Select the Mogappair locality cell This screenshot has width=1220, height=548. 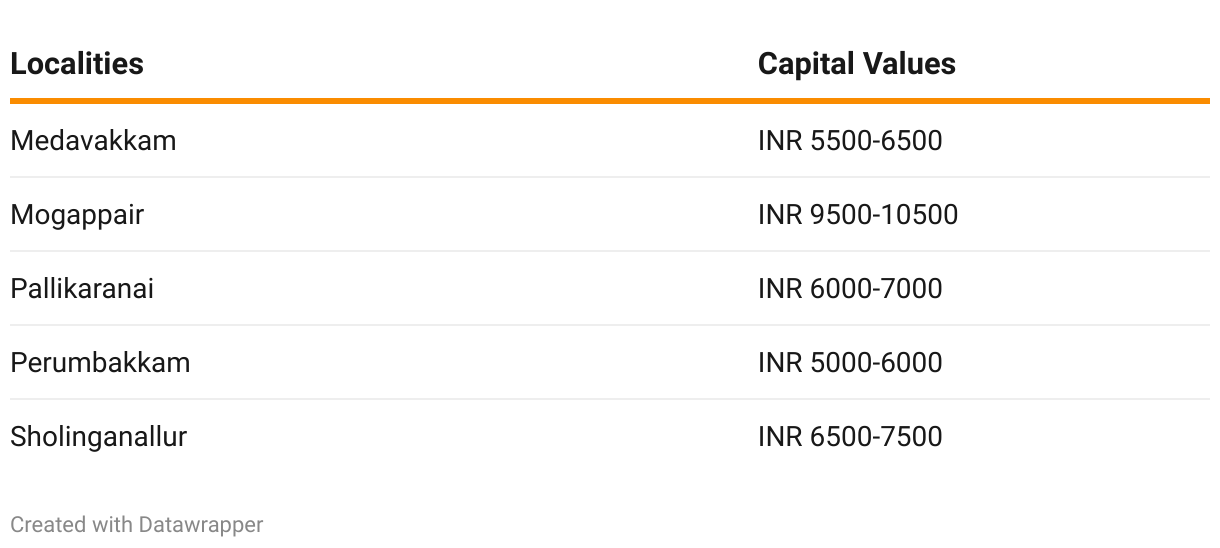click(x=77, y=215)
